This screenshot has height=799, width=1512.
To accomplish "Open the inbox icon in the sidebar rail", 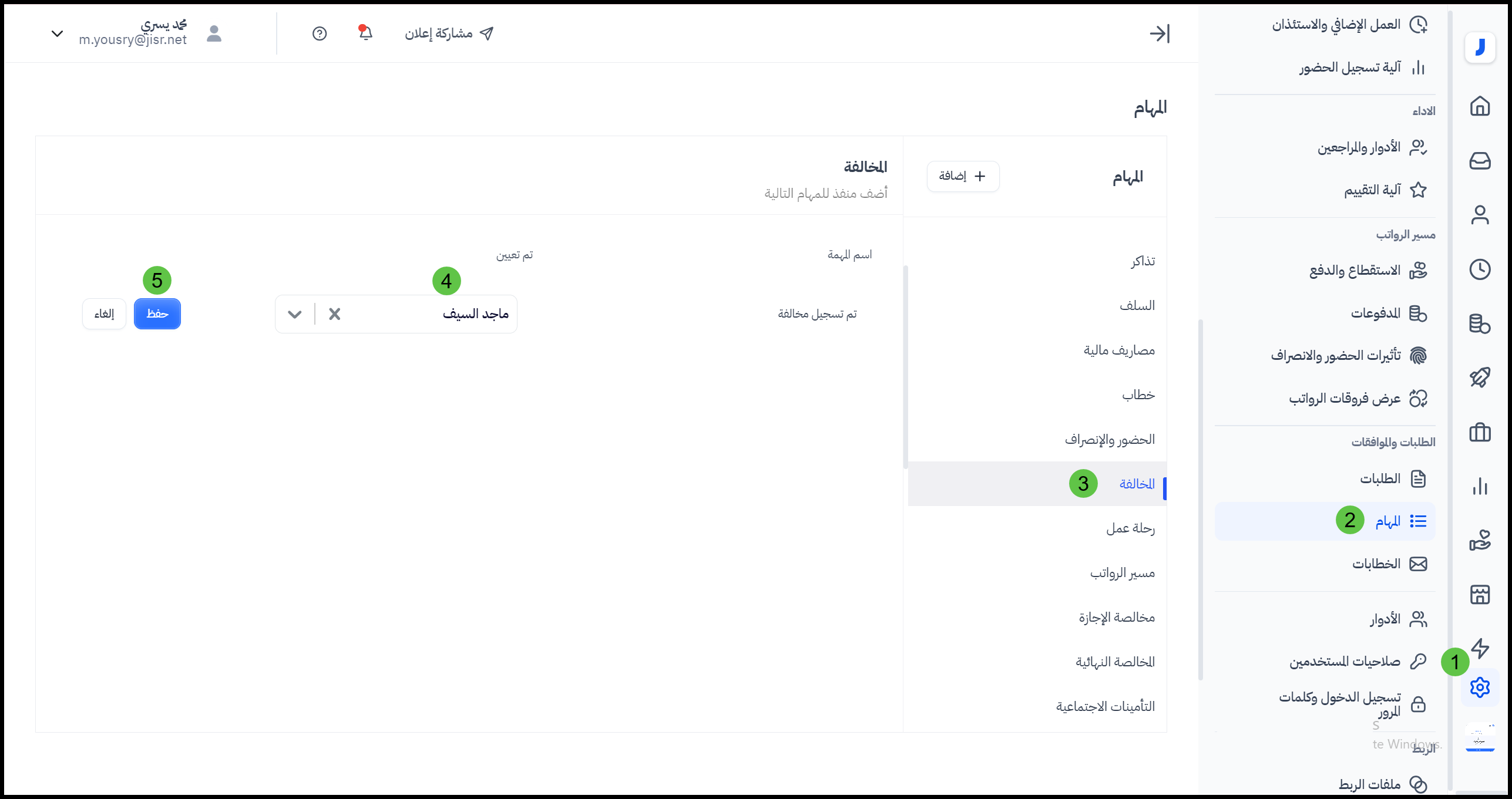I will point(1480,160).
